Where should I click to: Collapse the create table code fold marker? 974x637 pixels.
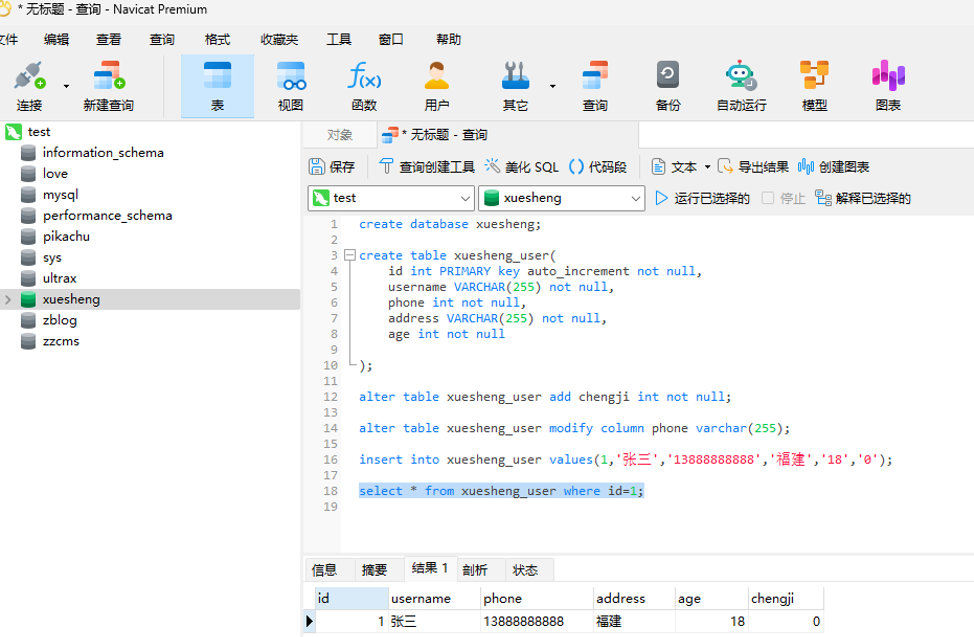pos(349,256)
